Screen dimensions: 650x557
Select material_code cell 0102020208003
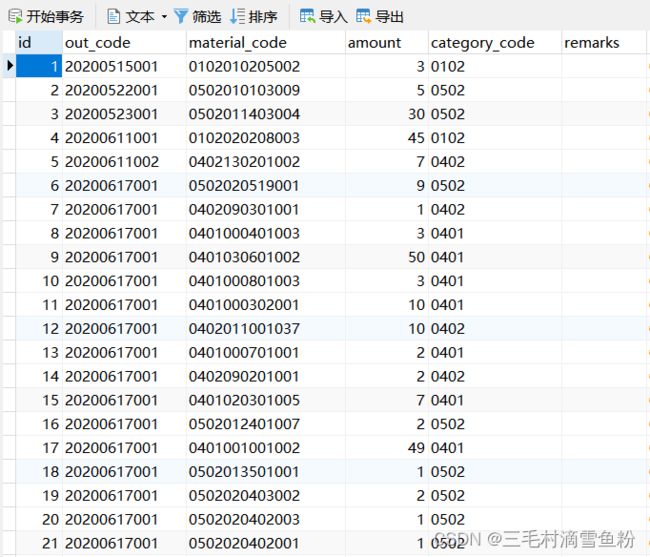(266, 138)
